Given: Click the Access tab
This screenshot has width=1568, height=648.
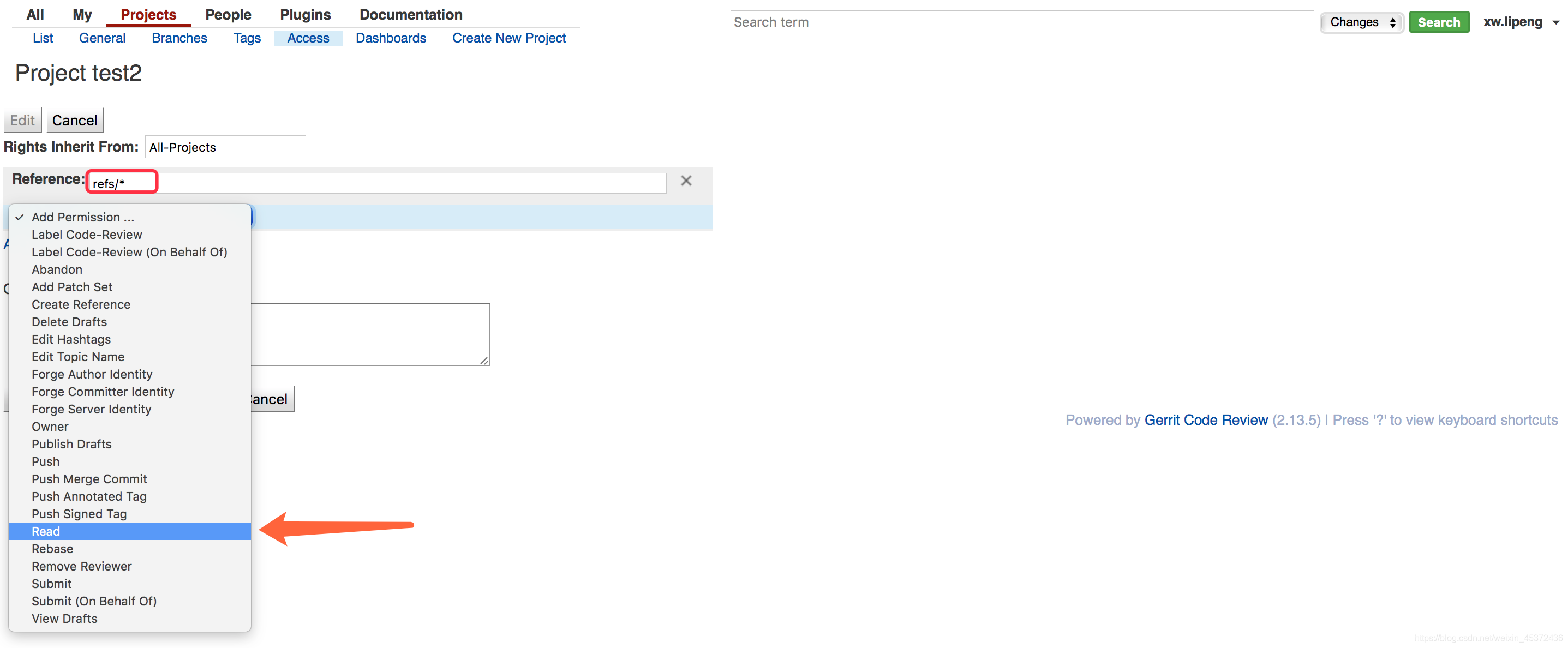Looking at the screenshot, I should click(x=308, y=37).
